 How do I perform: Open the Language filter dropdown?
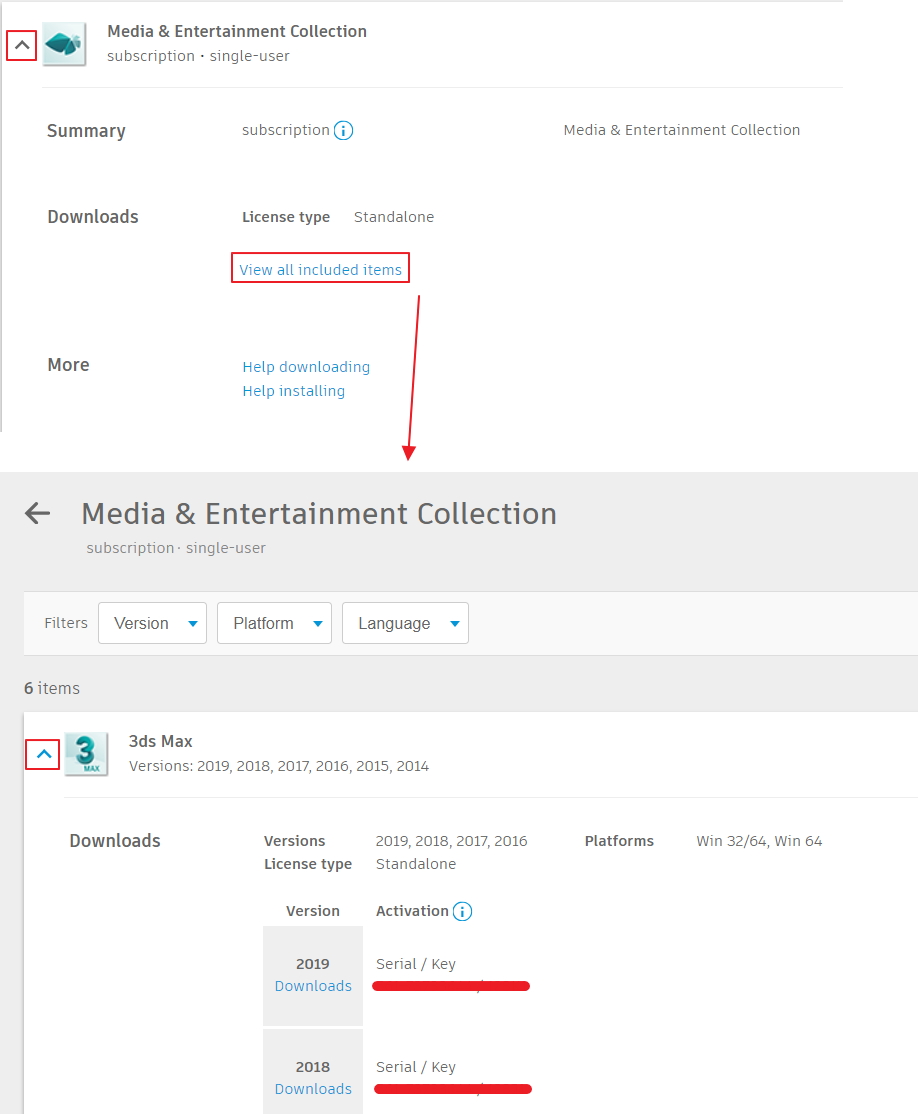coord(405,622)
